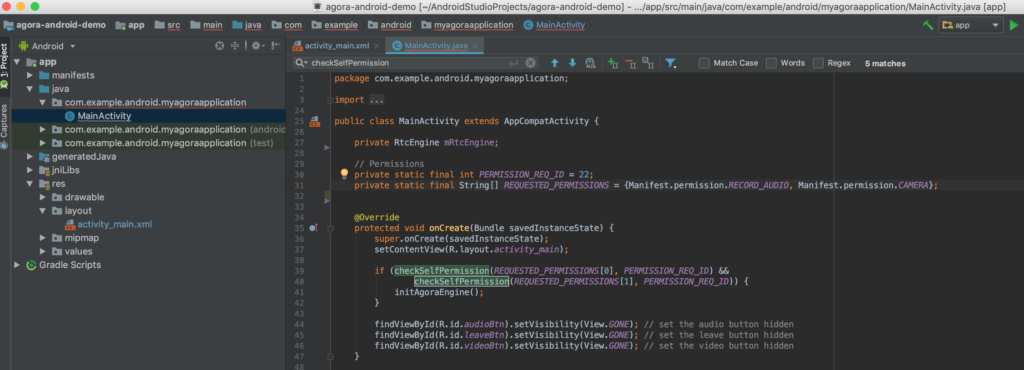Run the app with the green play icon

pos(1014,25)
